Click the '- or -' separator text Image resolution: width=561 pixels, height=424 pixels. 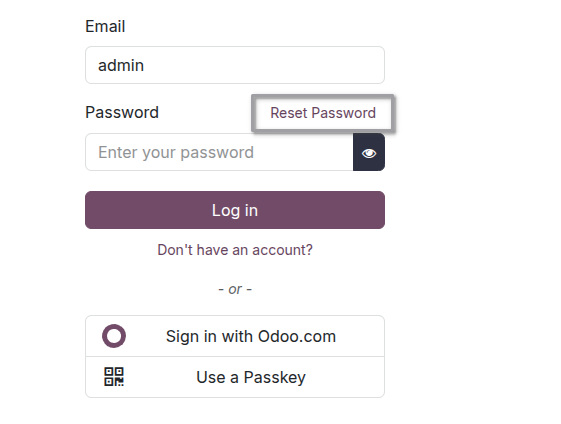[x=235, y=289]
